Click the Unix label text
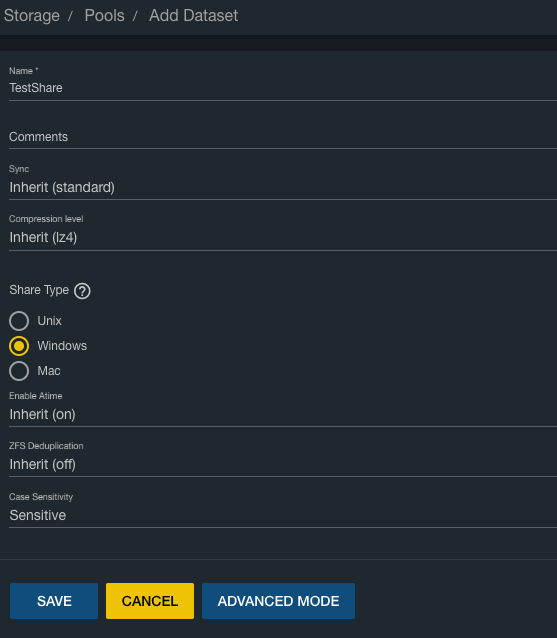The height and width of the screenshot is (638, 557). [x=50, y=321]
